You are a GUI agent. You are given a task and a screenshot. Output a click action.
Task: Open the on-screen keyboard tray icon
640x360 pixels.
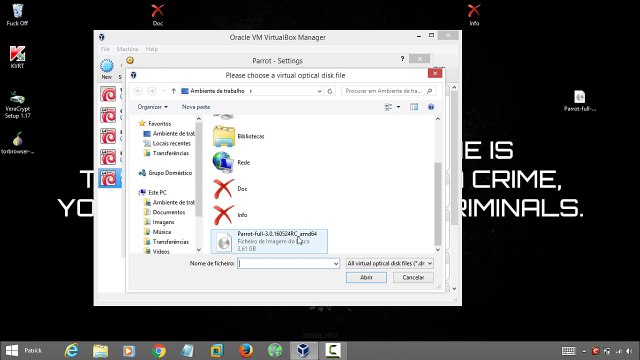point(569,351)
